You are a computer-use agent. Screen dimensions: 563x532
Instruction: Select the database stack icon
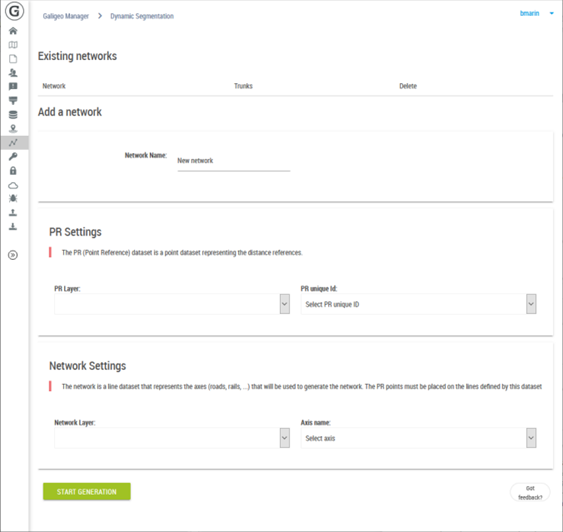(x=13, y=115)
